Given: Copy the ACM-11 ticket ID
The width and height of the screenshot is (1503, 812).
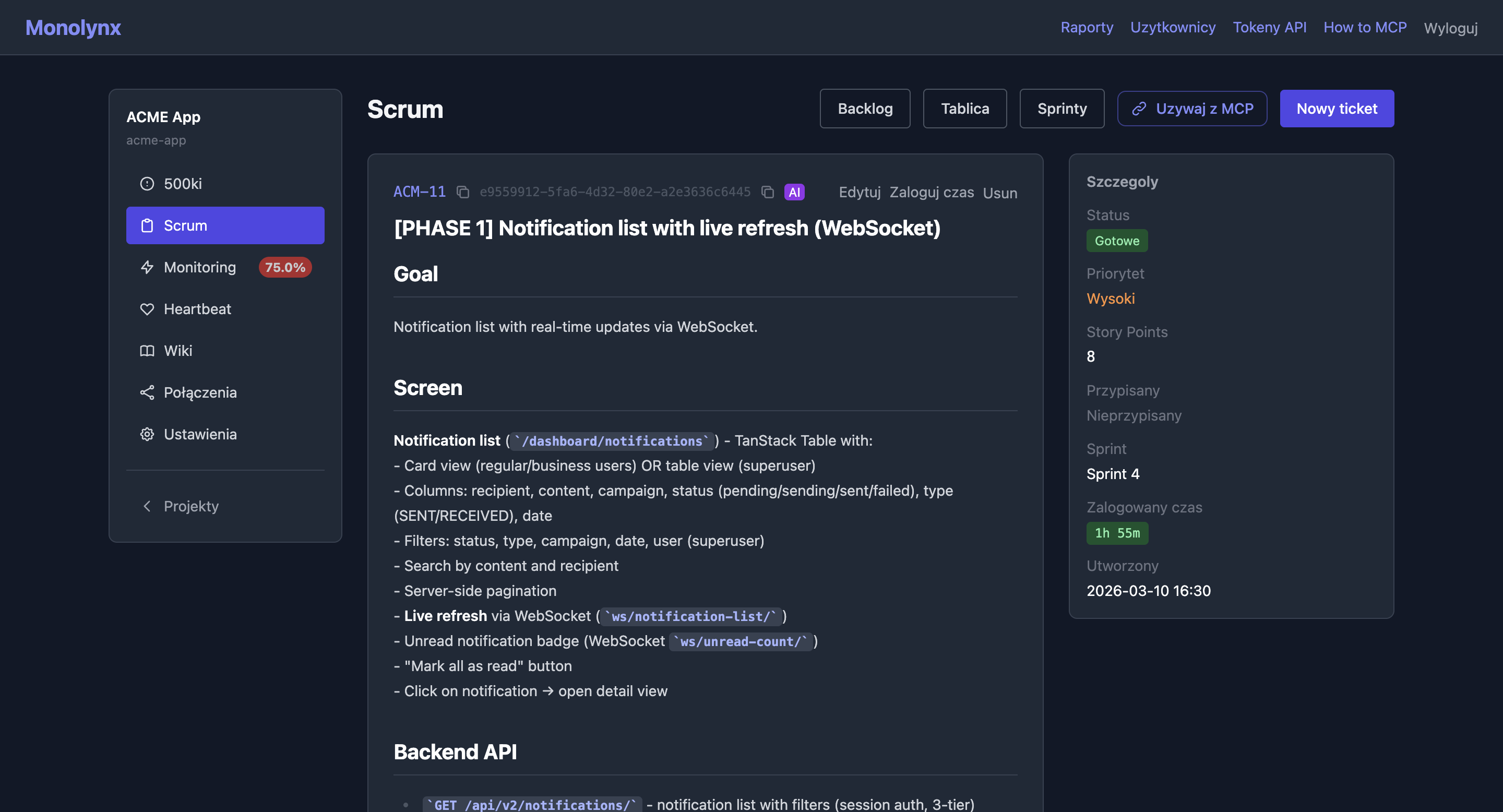Looking at the screenshot, I should pos(463,192).
